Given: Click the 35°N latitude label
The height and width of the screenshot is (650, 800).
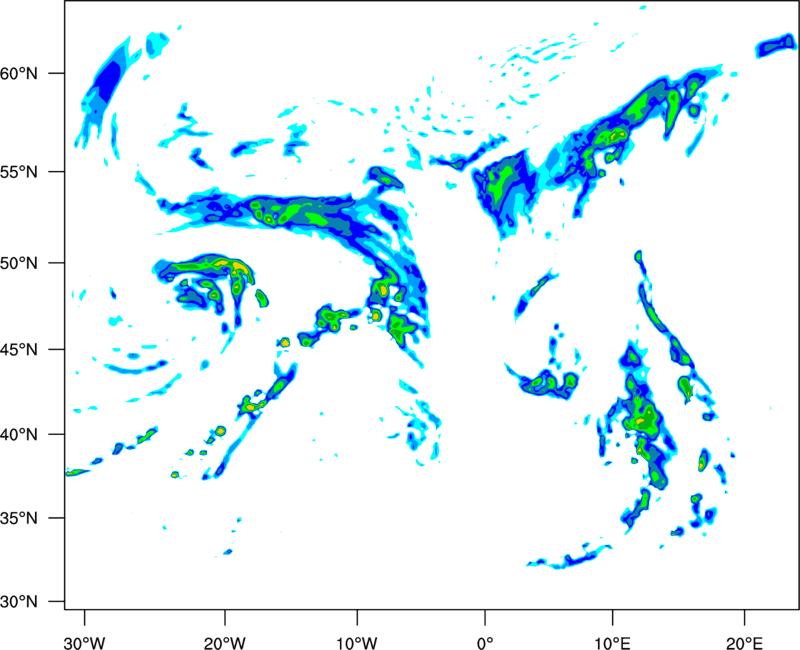Looking at the screenshot, I should [x=19, y=518].
